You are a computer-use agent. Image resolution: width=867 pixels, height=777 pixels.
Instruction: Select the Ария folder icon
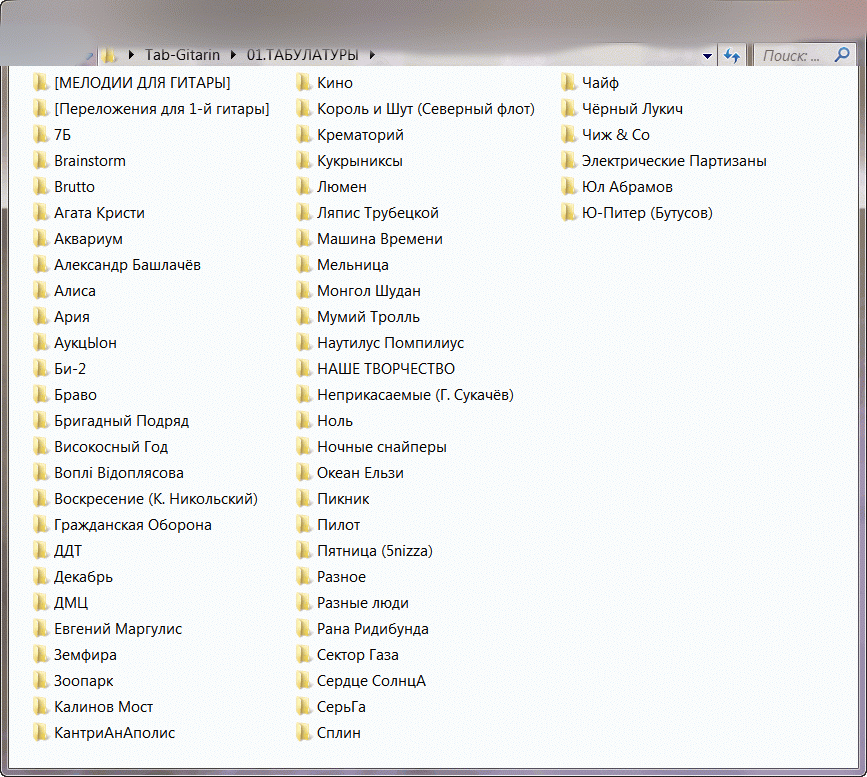(x=40, y=316)
